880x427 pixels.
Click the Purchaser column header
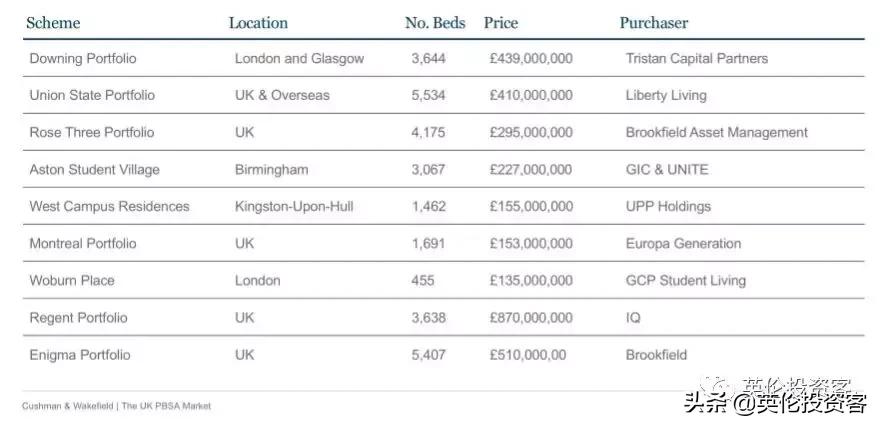[x=654, y=23]
